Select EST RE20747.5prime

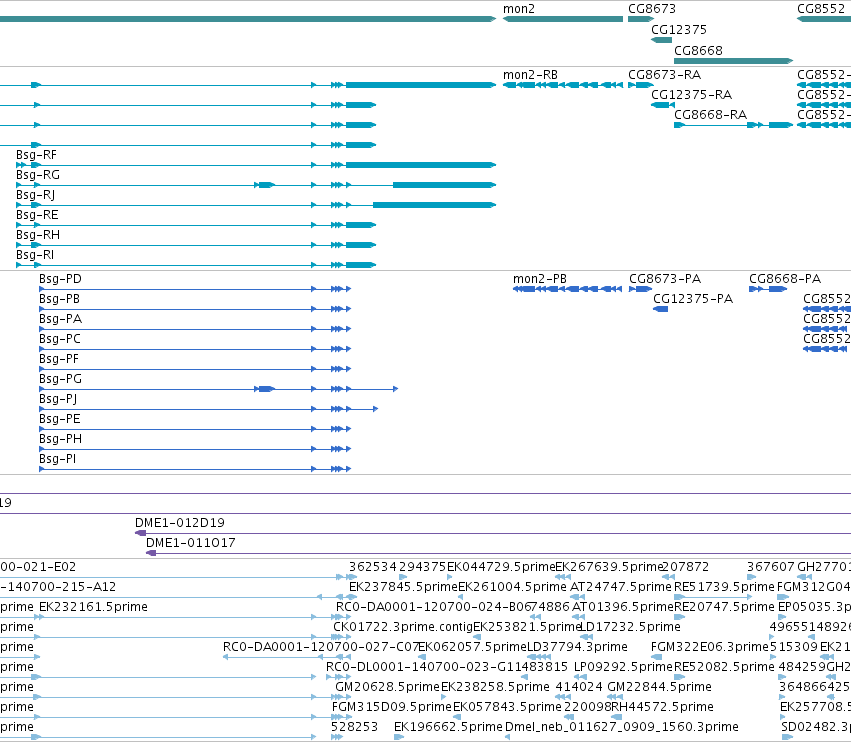(x=724, y=607)
